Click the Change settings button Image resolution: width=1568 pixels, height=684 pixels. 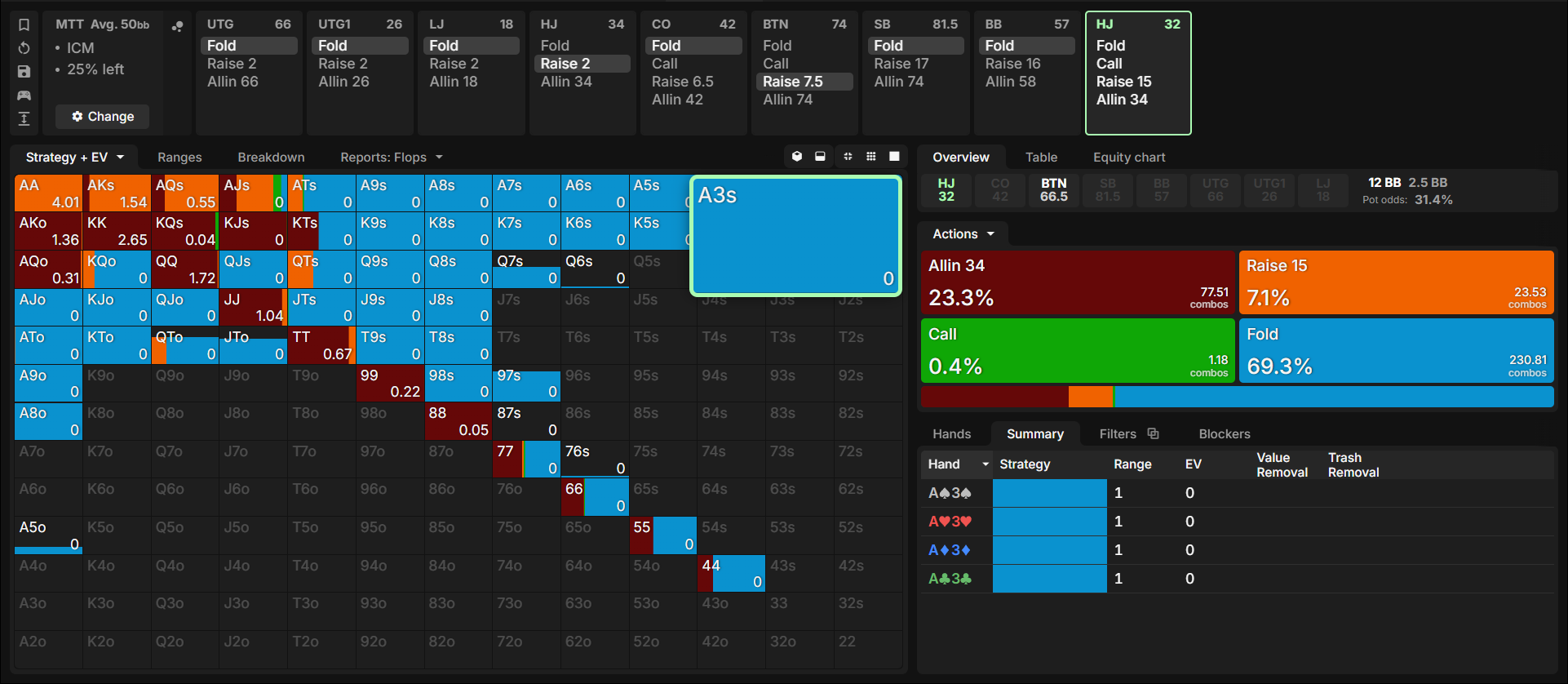[103, 117]
